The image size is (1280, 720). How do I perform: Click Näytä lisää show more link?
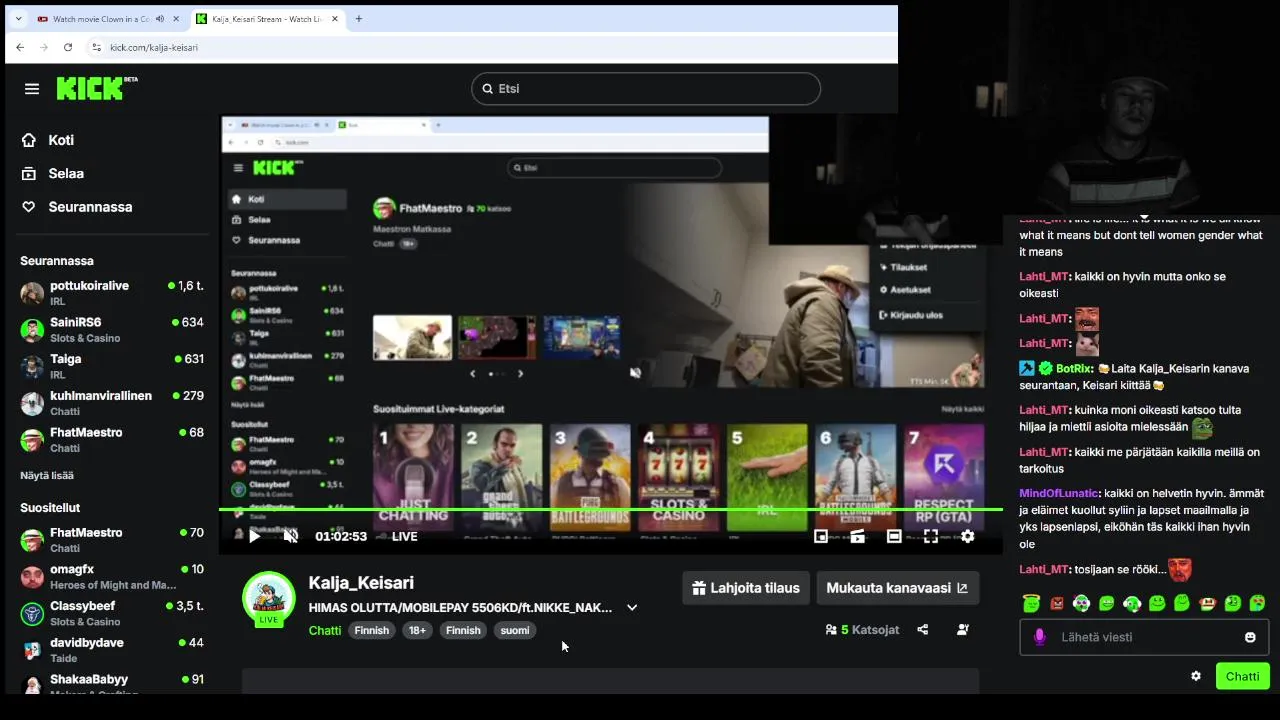click(x=47, y=475)
